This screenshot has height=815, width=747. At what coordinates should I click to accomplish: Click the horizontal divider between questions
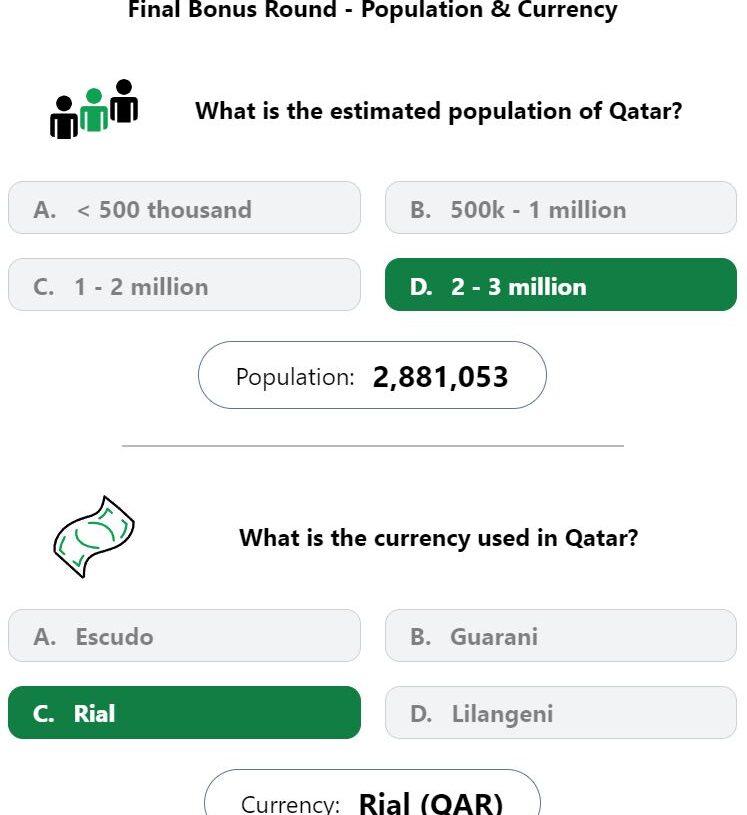373,445
